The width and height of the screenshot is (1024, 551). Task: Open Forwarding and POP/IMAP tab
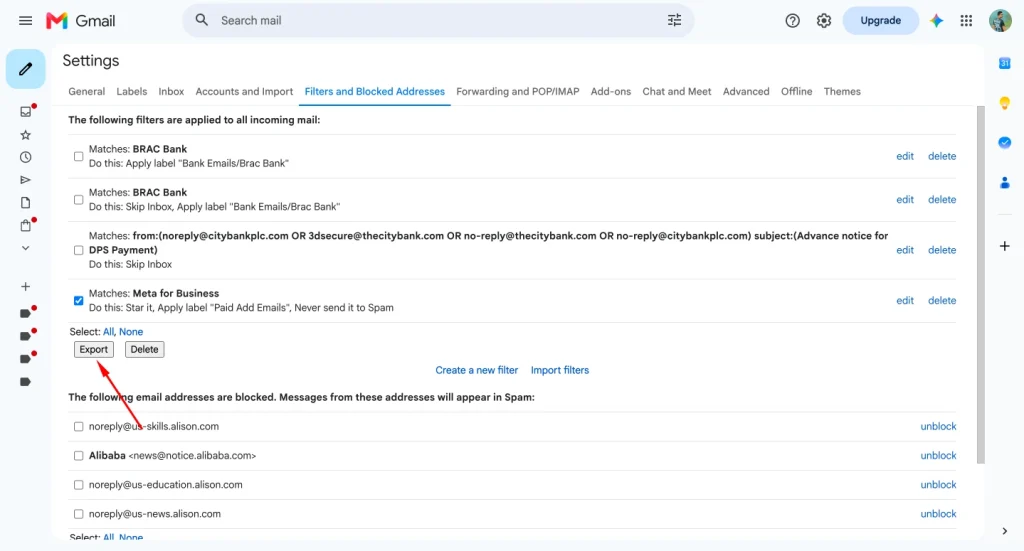[517, 91]
